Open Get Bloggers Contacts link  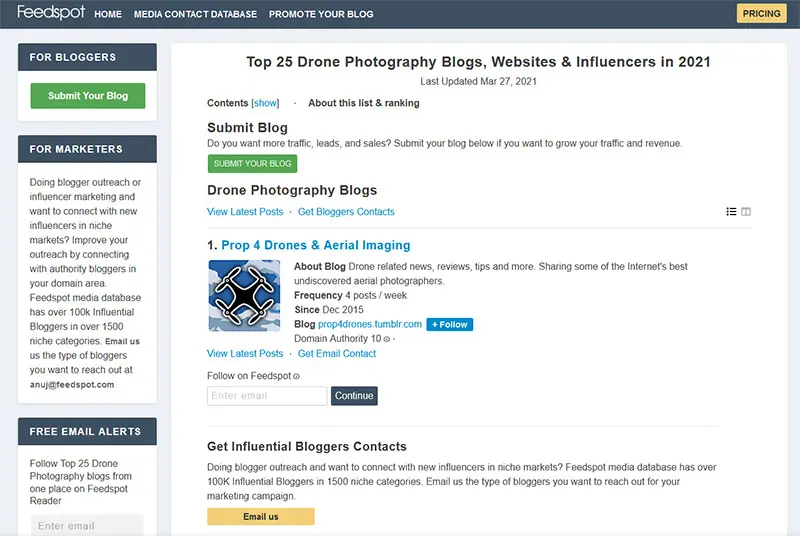click(x=346, y=212)
